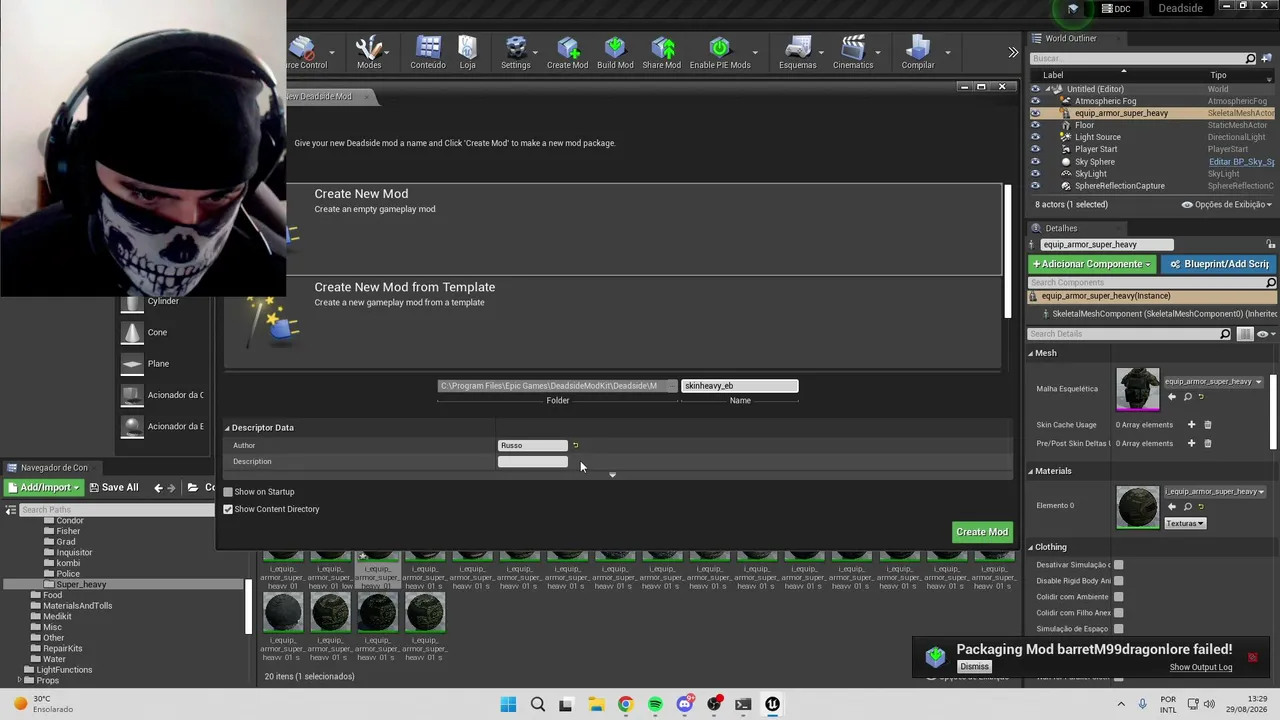
Task: Use selected asset arrow for Malha Esquelética
Action: click(x=1172, y=397)
